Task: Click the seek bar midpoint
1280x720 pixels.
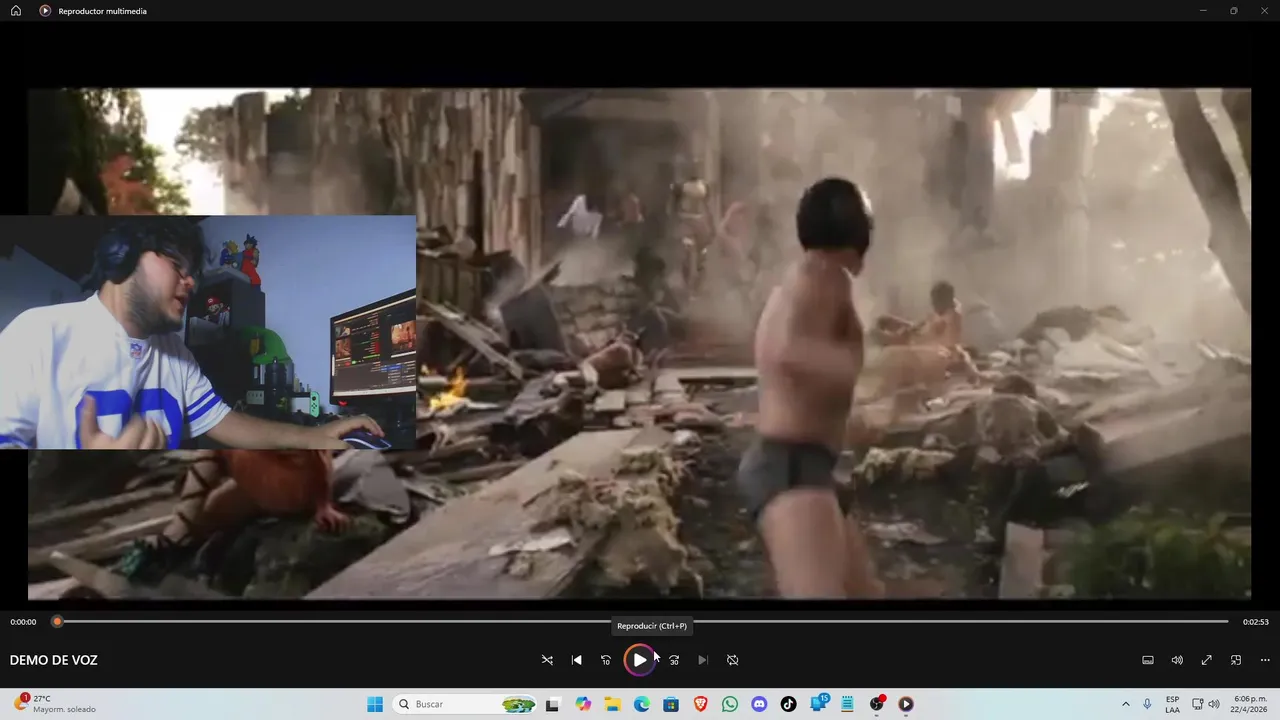Action: click(x=642, y=622)
